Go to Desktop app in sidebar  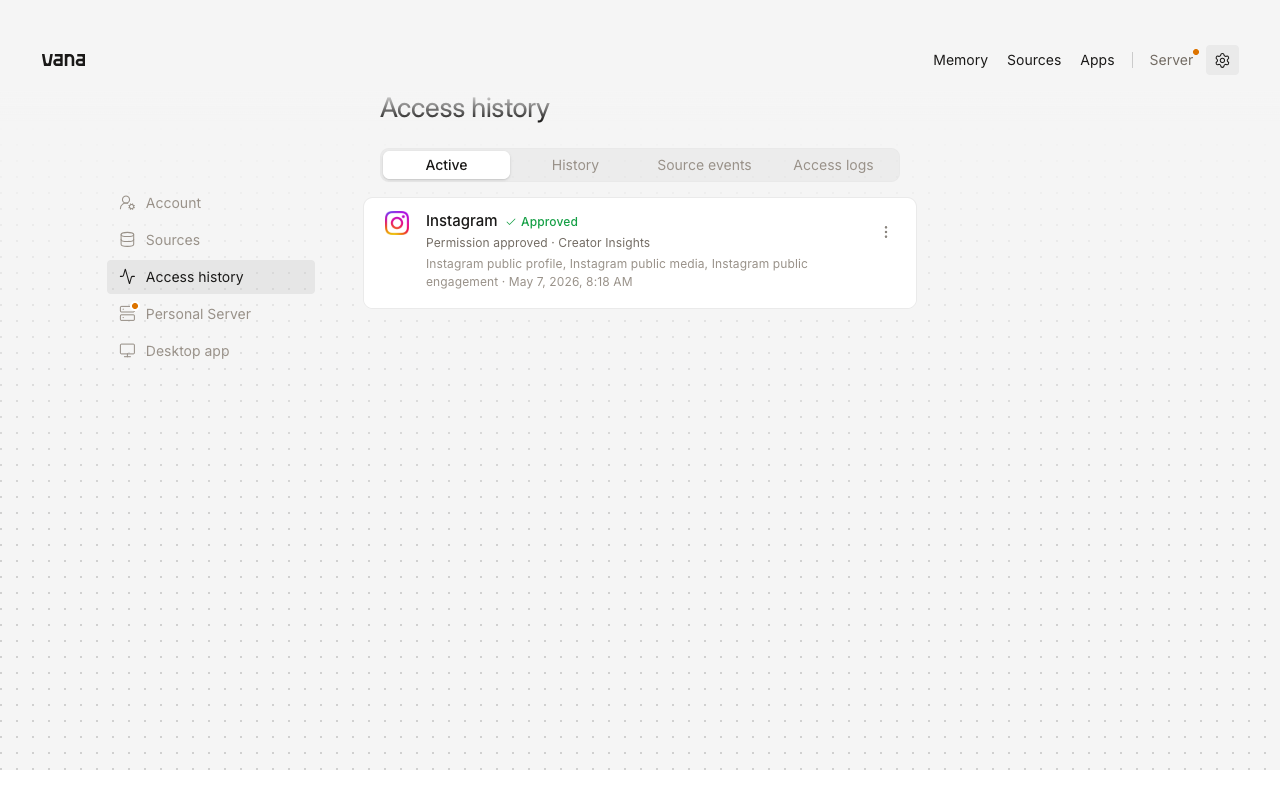pos(211,351)
